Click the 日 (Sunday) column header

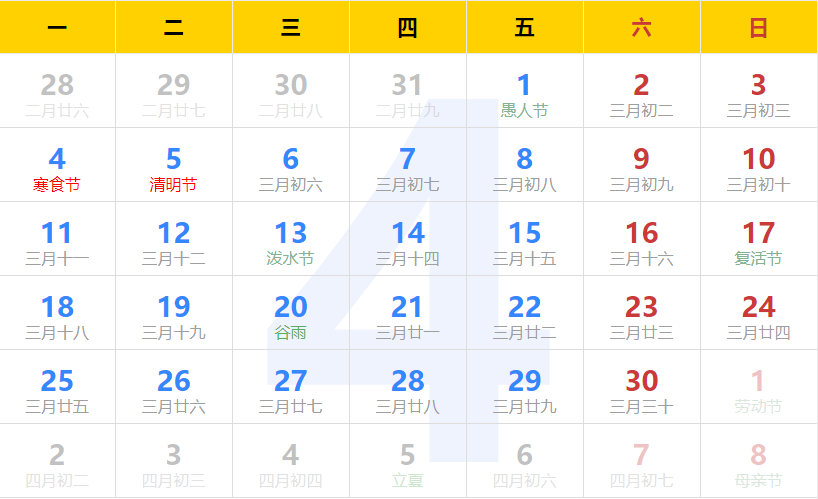758,28
